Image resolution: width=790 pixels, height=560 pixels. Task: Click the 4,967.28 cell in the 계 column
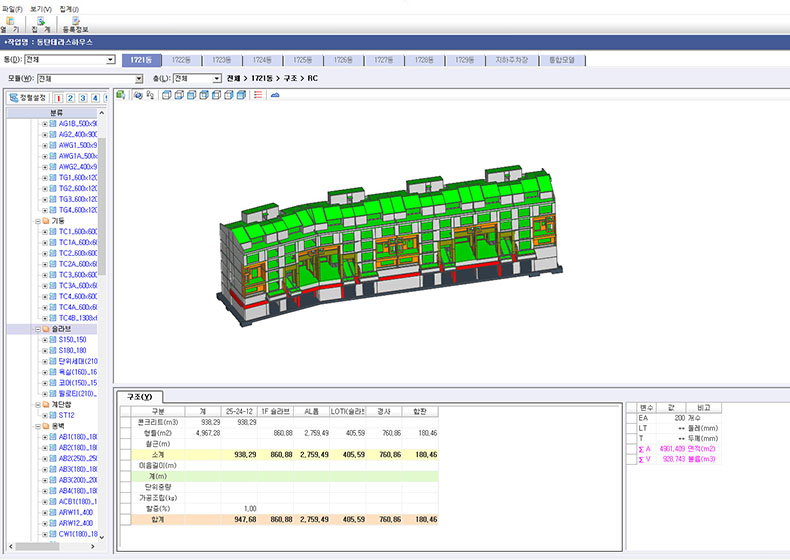click(203, 433)
